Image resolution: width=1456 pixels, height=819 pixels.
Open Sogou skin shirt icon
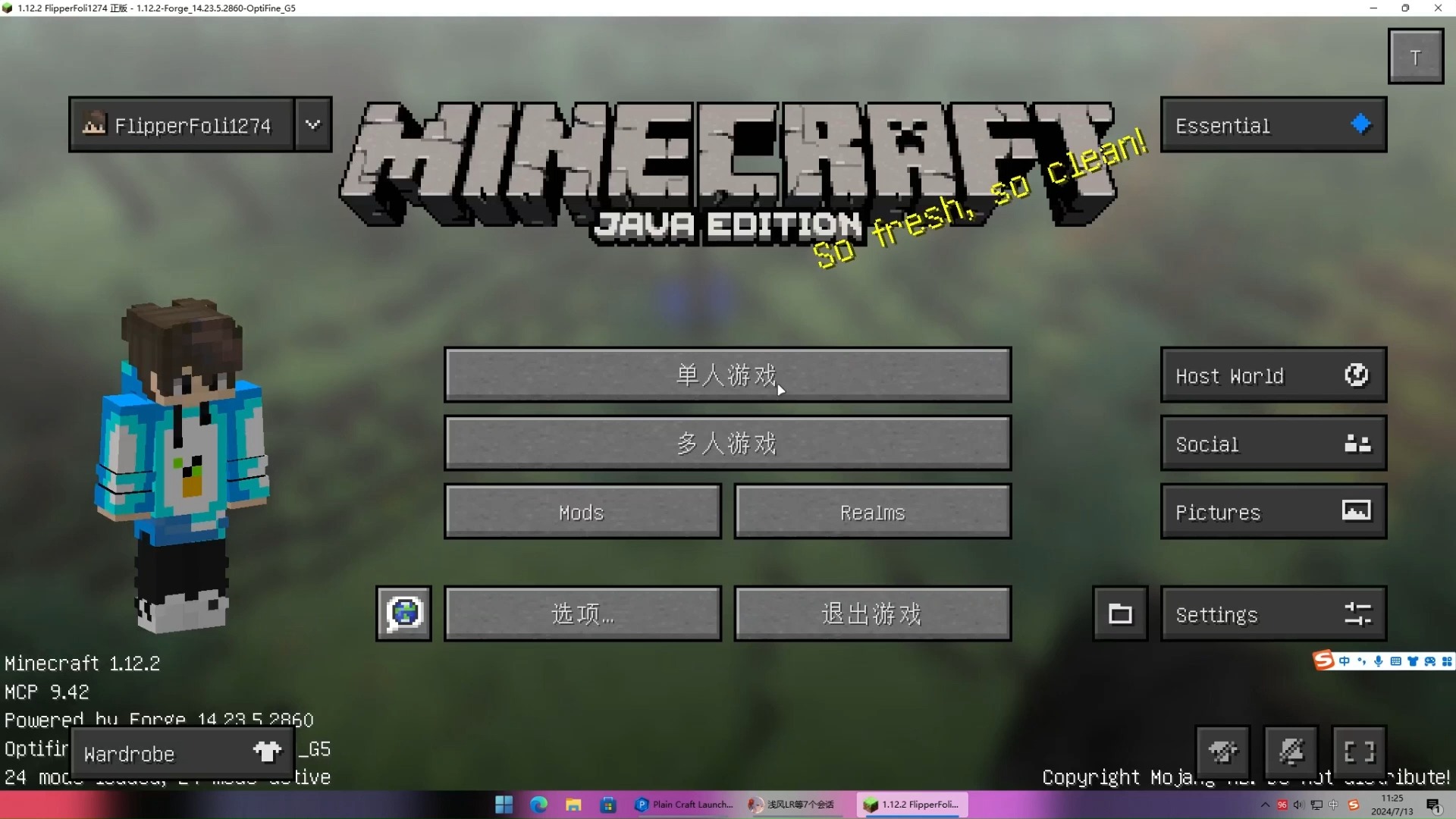click(x=1413, y=661)
